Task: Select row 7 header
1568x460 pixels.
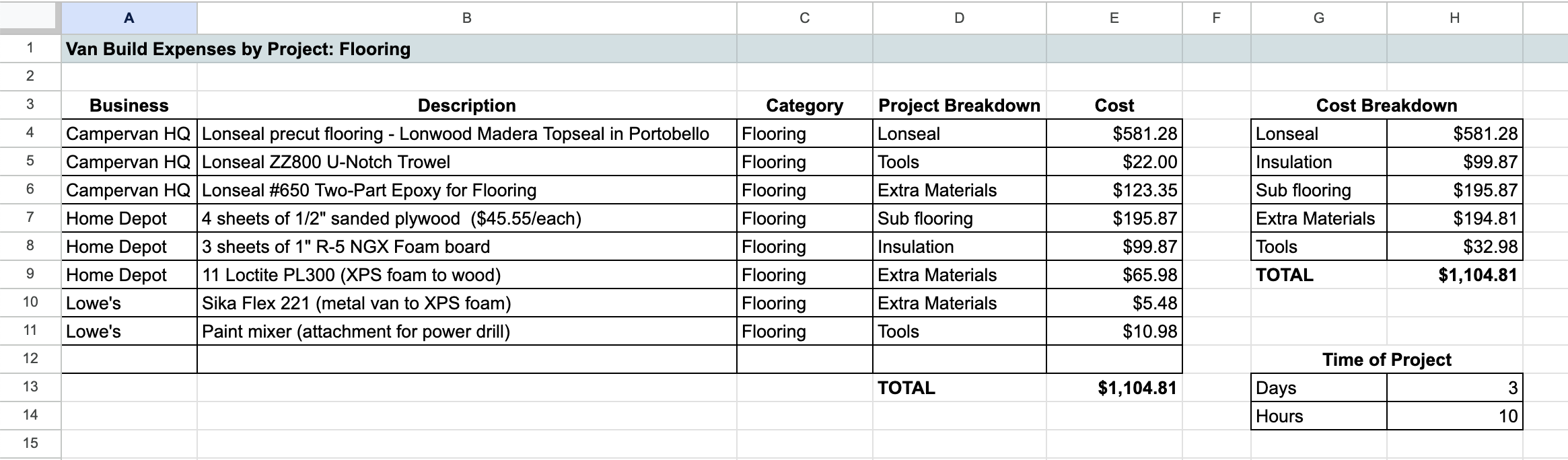Action: 30,219
